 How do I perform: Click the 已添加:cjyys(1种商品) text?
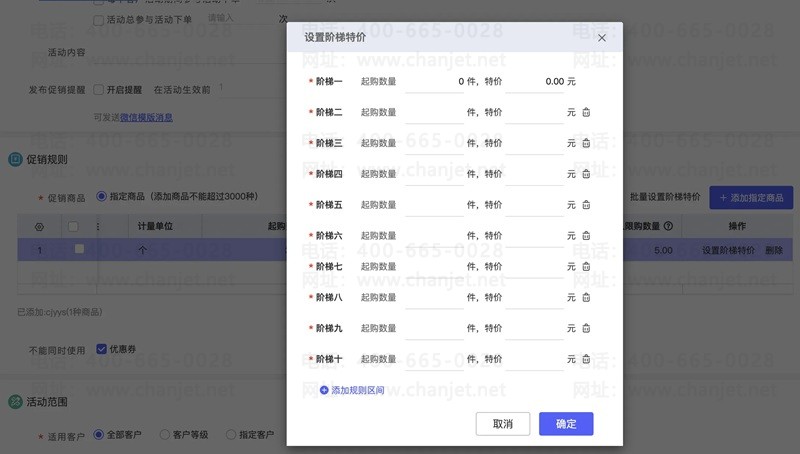[60, 312]
